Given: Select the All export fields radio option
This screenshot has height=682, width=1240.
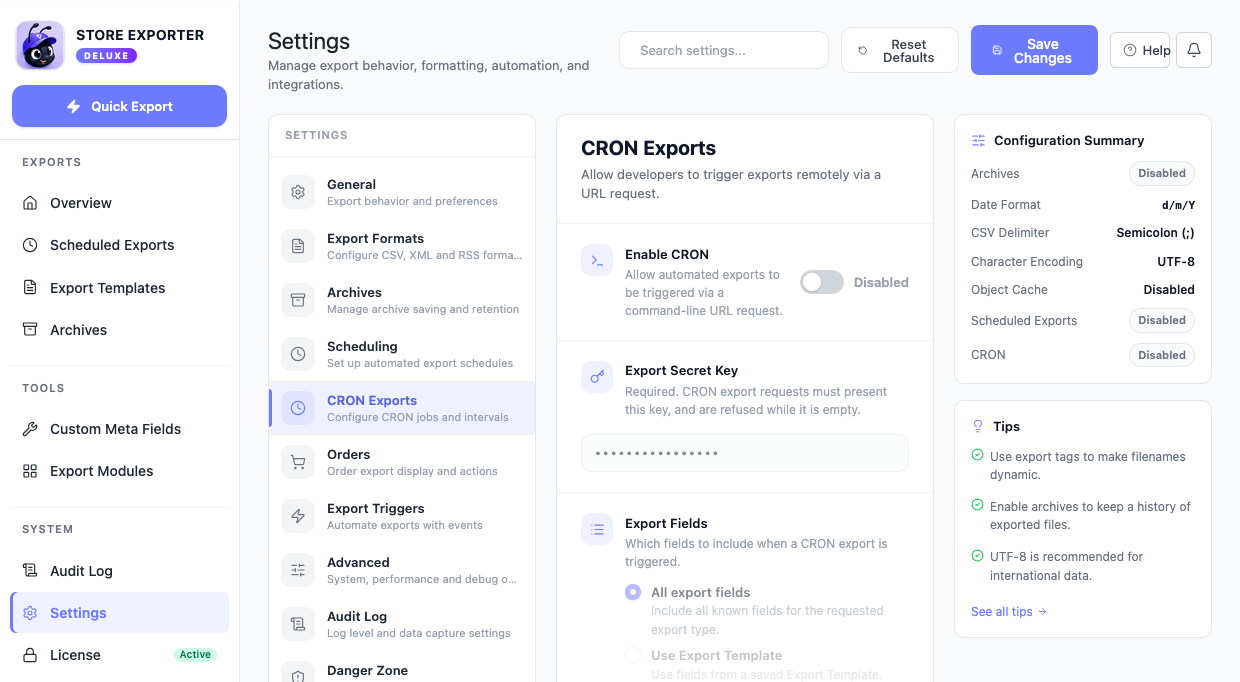Looking at the screenshot, I should pos(633,592).
